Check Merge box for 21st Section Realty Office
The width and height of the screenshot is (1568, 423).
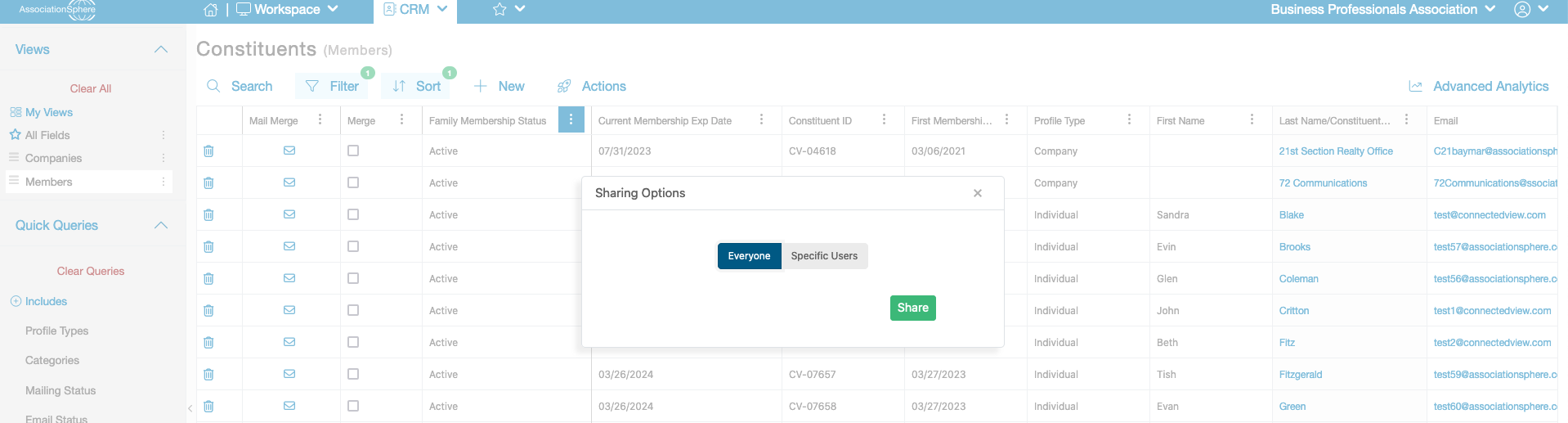[x=353, y=151]
